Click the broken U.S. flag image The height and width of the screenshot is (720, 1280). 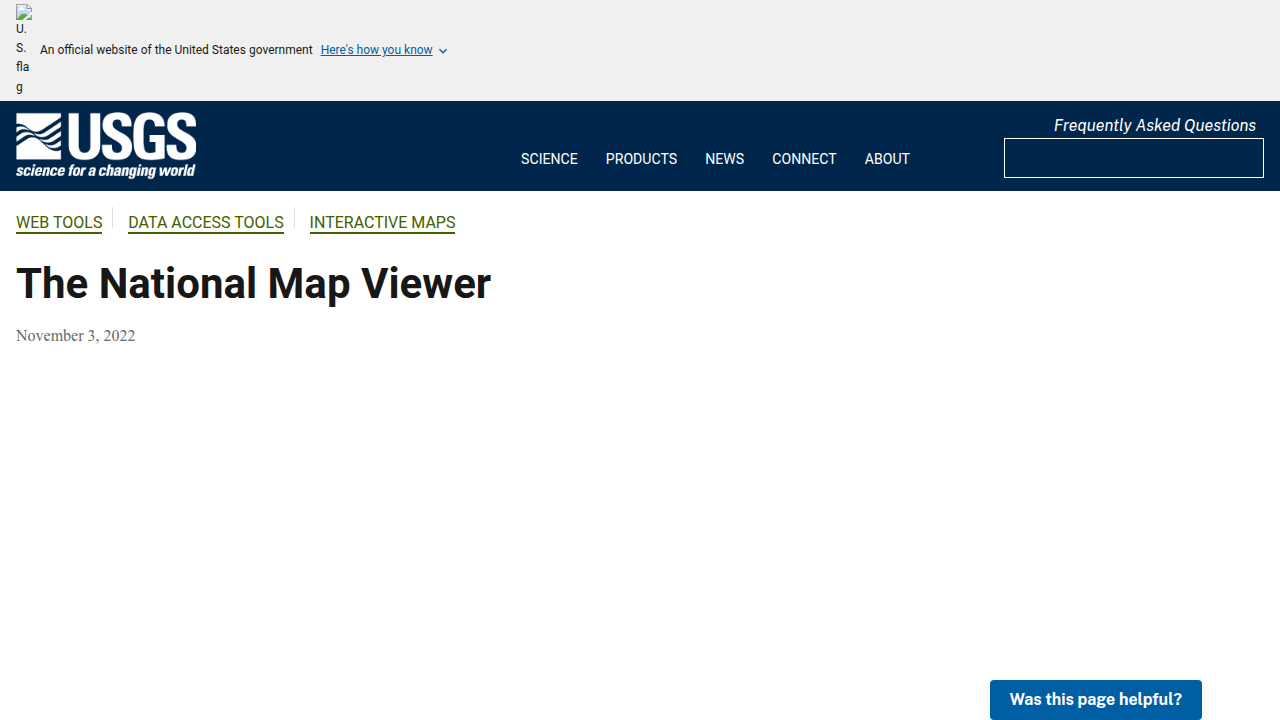24,50
